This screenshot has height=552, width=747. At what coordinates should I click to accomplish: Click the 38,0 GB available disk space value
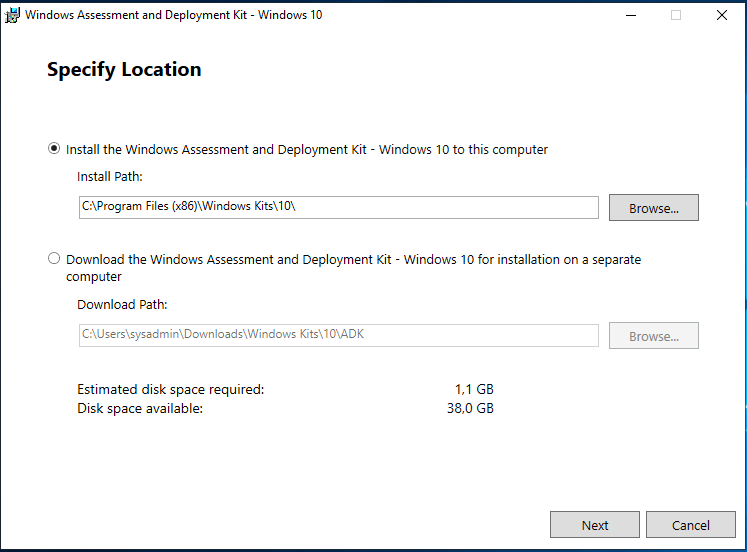pyautogui.click(x=471, y=408)
